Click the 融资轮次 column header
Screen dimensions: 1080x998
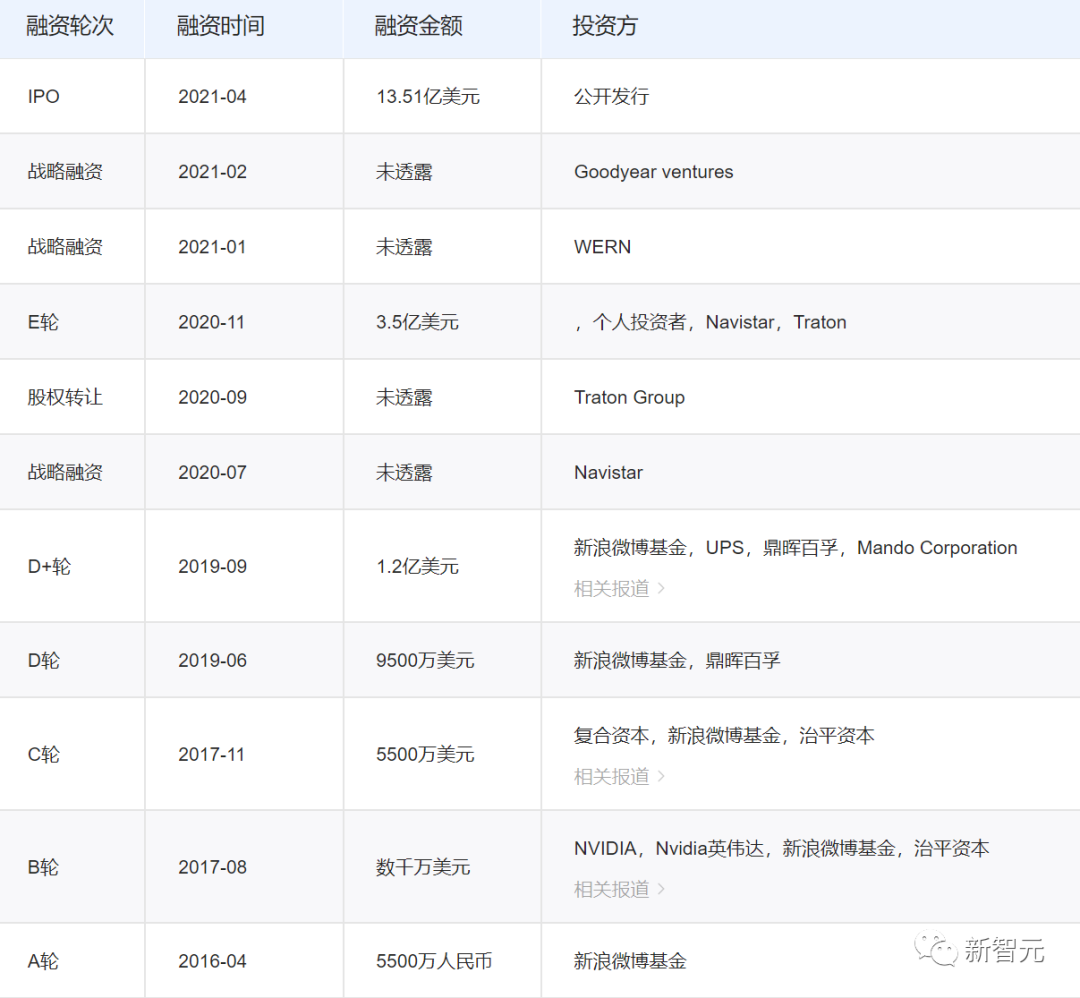pos(70,26)
